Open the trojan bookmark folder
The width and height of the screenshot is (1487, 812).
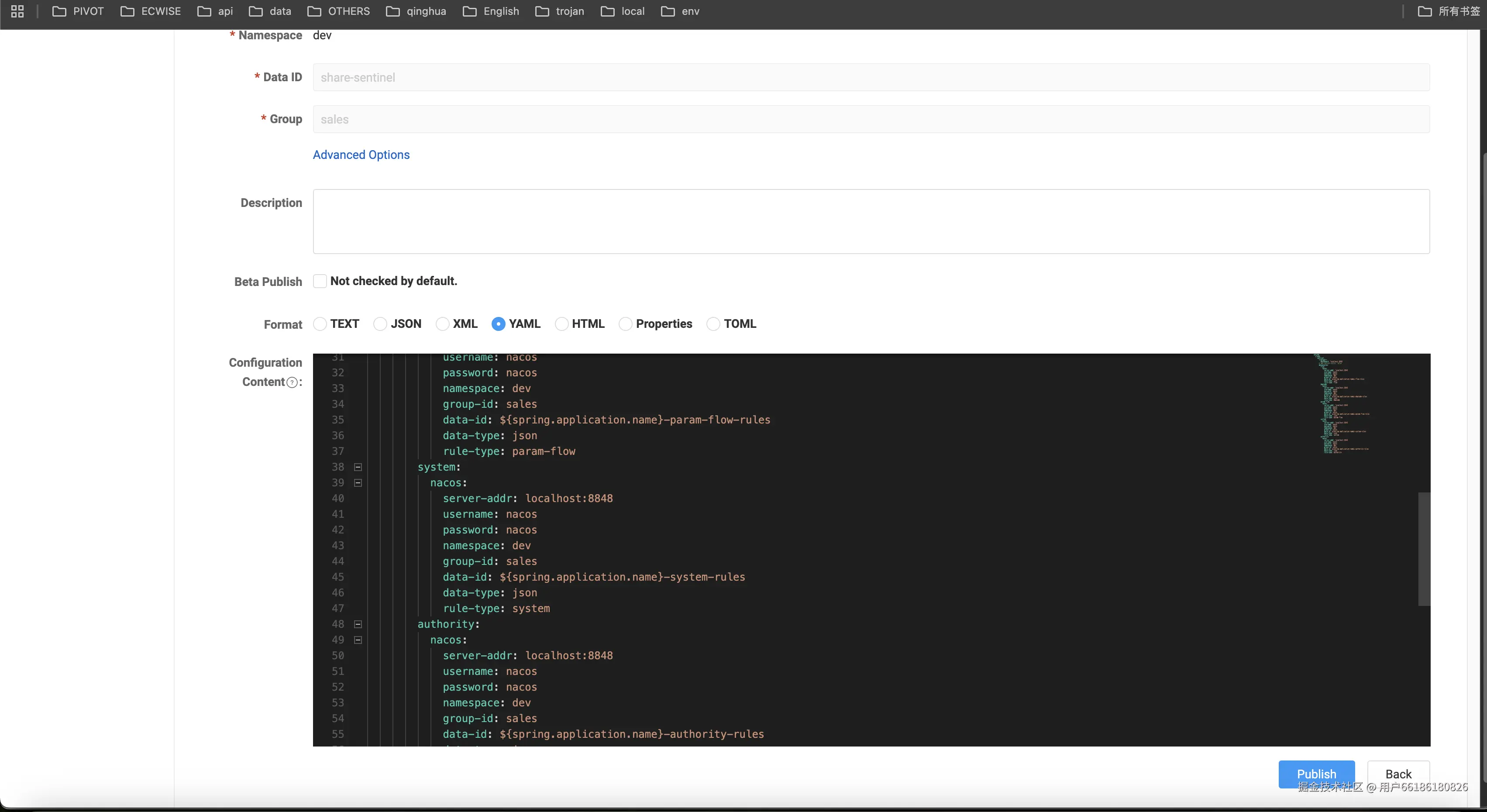[560, 11]
